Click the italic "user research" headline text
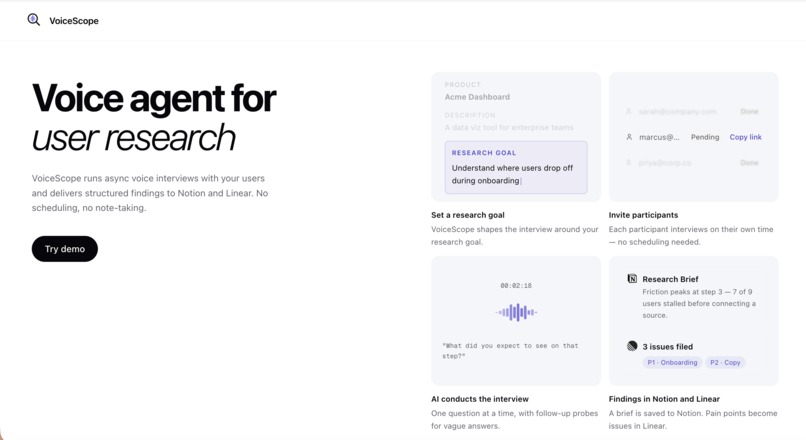Viewport: 806px width, 440px height. 134,138
